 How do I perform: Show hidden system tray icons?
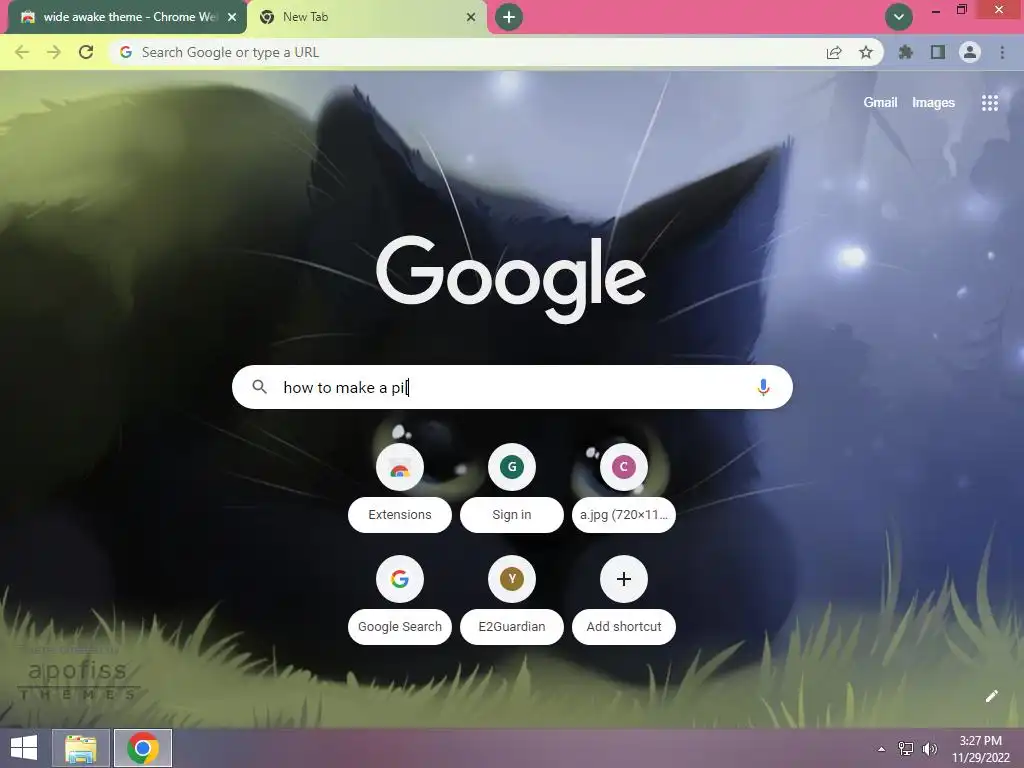point(882,749)
